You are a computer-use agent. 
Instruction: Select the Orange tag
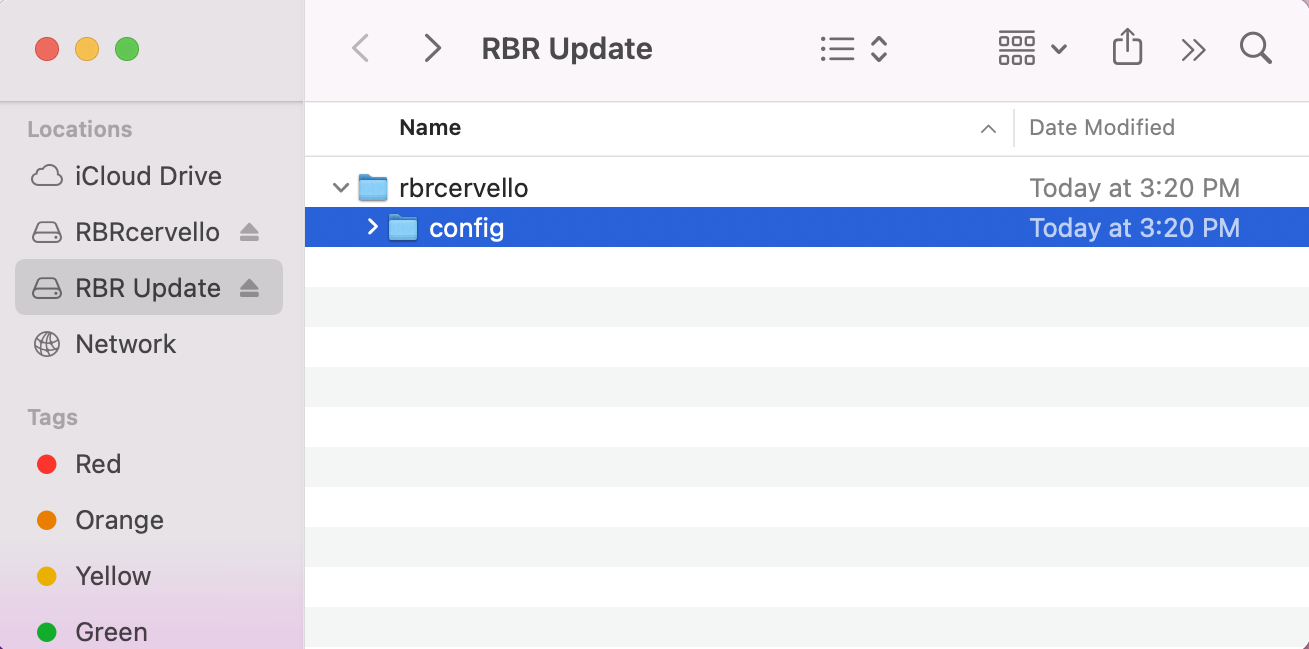[x=119, y=520]
